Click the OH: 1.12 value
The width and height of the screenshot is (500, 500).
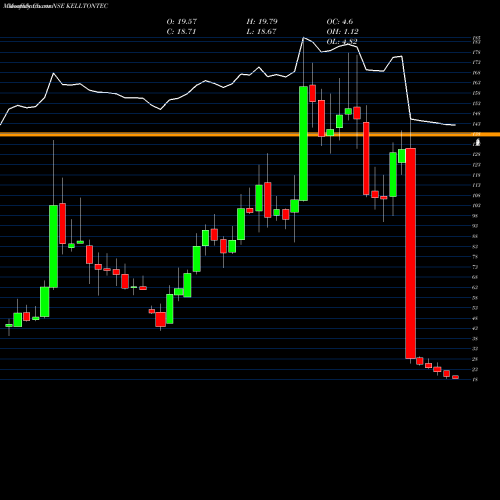pos(342,31)
